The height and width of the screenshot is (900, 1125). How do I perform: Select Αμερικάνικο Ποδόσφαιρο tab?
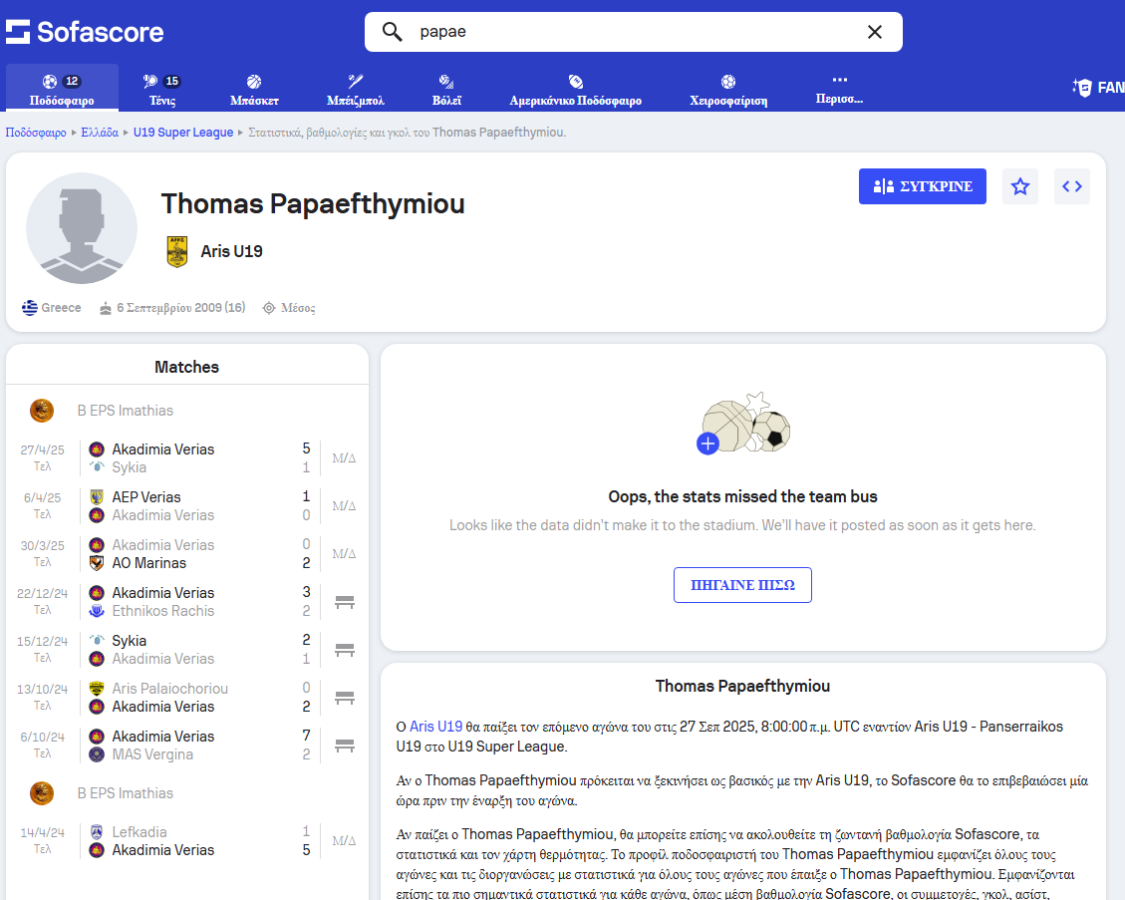575,89
